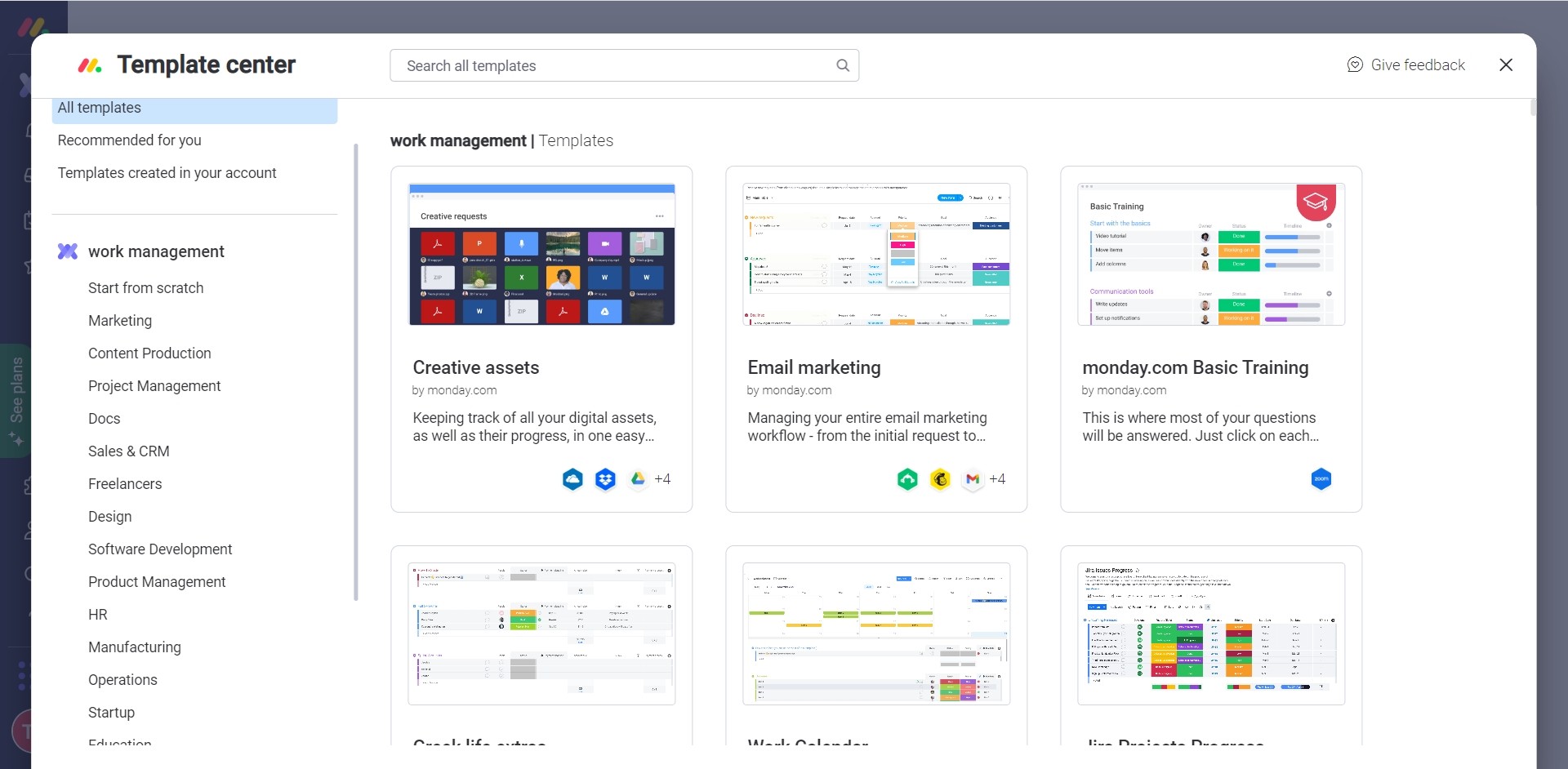This screenshot has height=769, width=1568.
Task: Click the search magnifier icon
Action: click(842, 65)
